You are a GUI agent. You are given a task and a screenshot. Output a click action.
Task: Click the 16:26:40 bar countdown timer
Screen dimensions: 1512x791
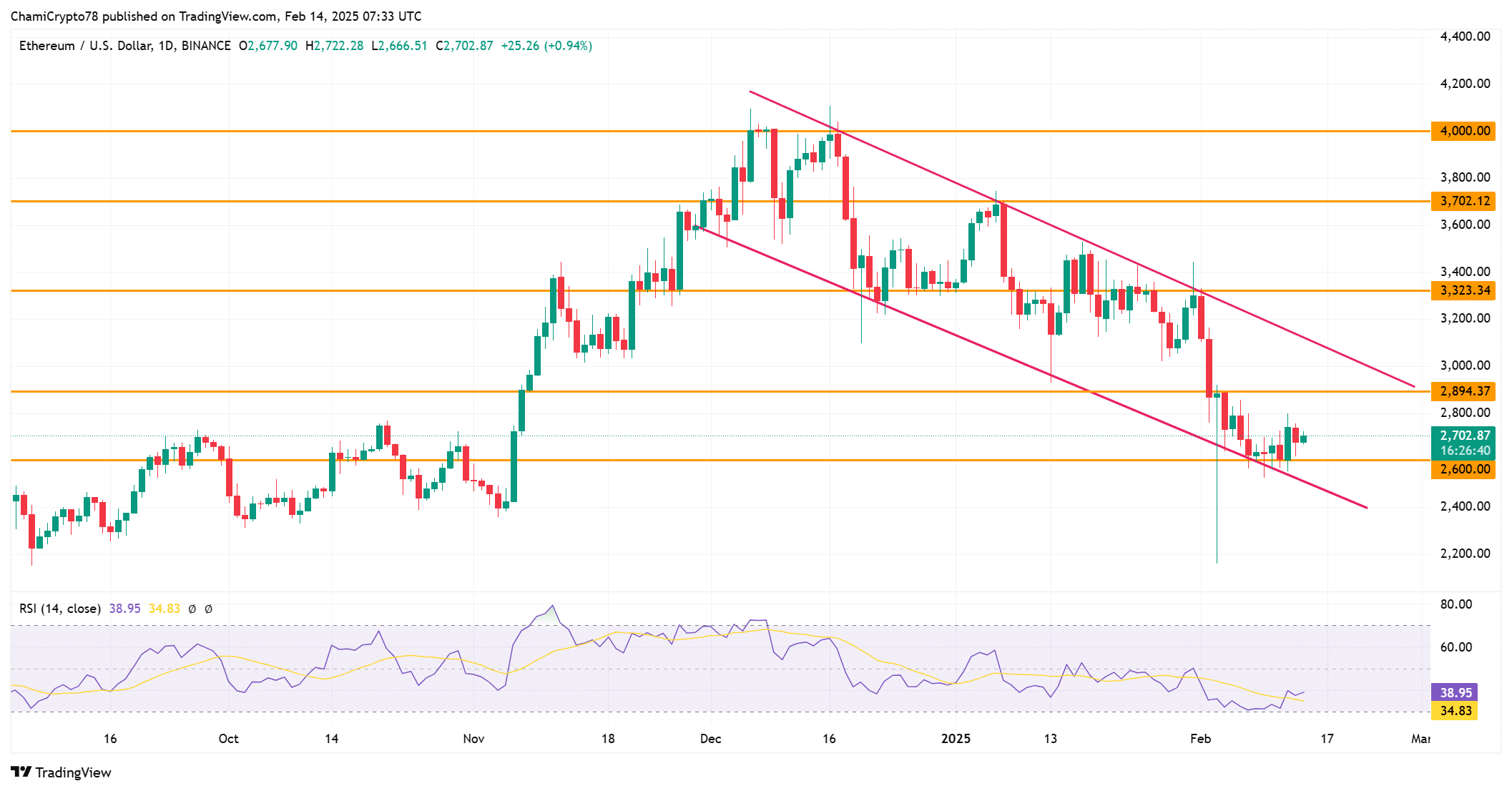point(1463,451)
